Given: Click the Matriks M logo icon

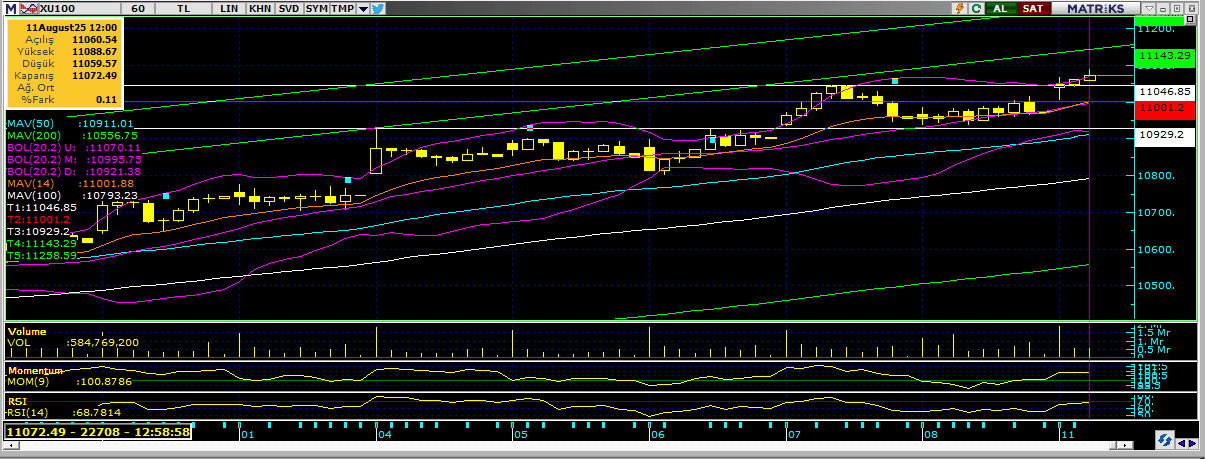Looking at the screenshot, I should tap(9, 8).
